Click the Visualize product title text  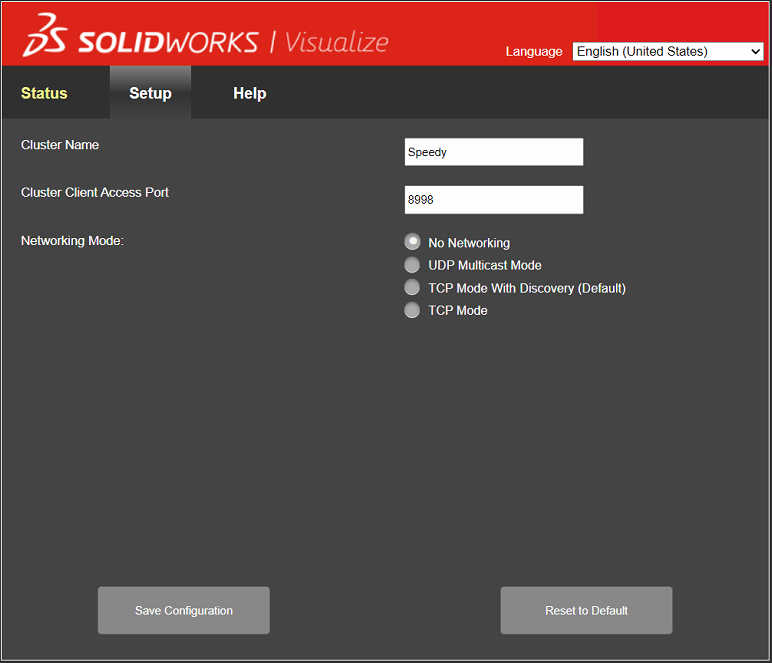tap(336, 42)
